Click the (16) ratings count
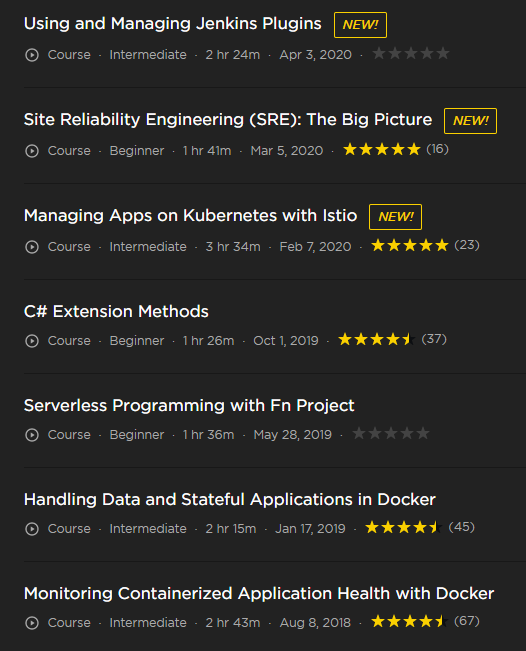Image resolution: width=526 pixels, height=651 pixels. [438, 149]
